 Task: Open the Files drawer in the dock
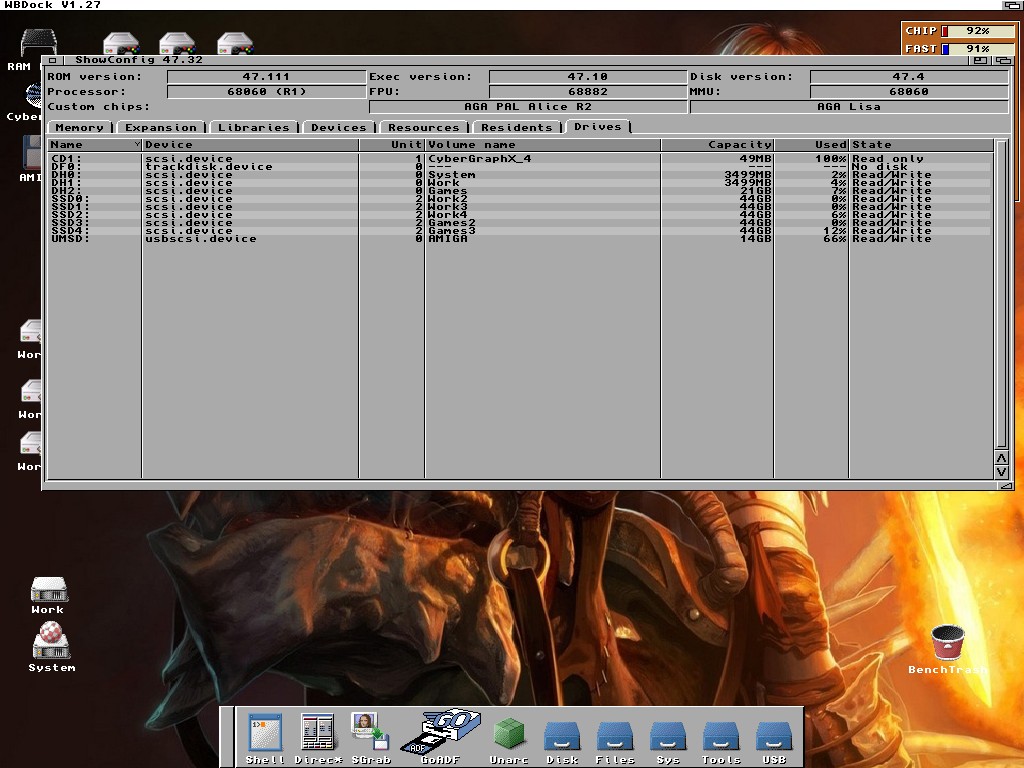click(x=615, y=741)
